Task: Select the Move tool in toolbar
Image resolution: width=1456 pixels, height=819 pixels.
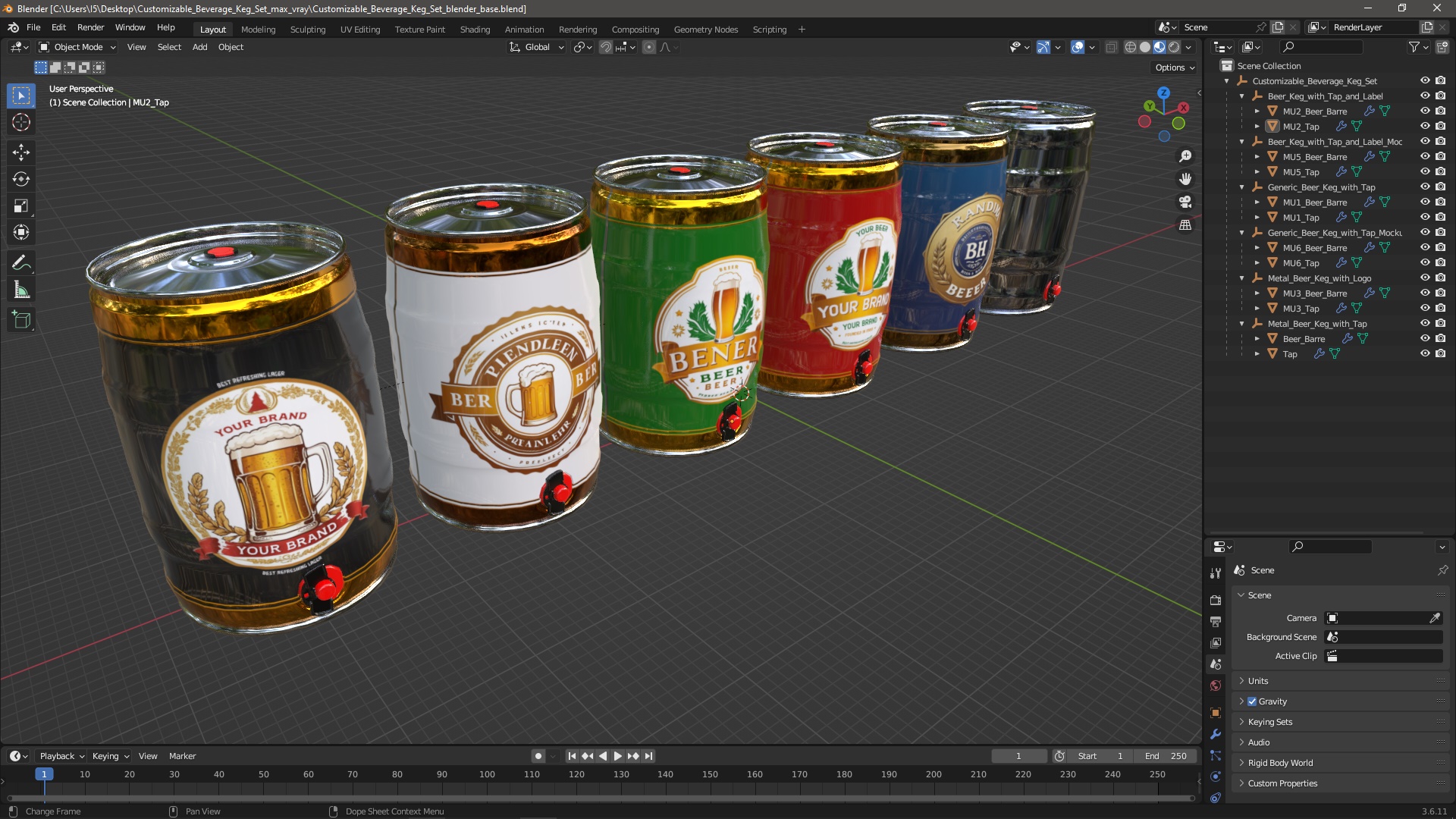Action: point(21,152)
